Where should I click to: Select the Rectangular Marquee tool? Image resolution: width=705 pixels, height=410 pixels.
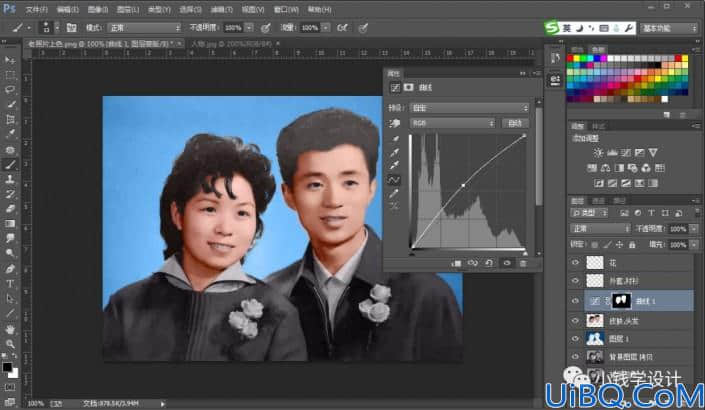9,75
